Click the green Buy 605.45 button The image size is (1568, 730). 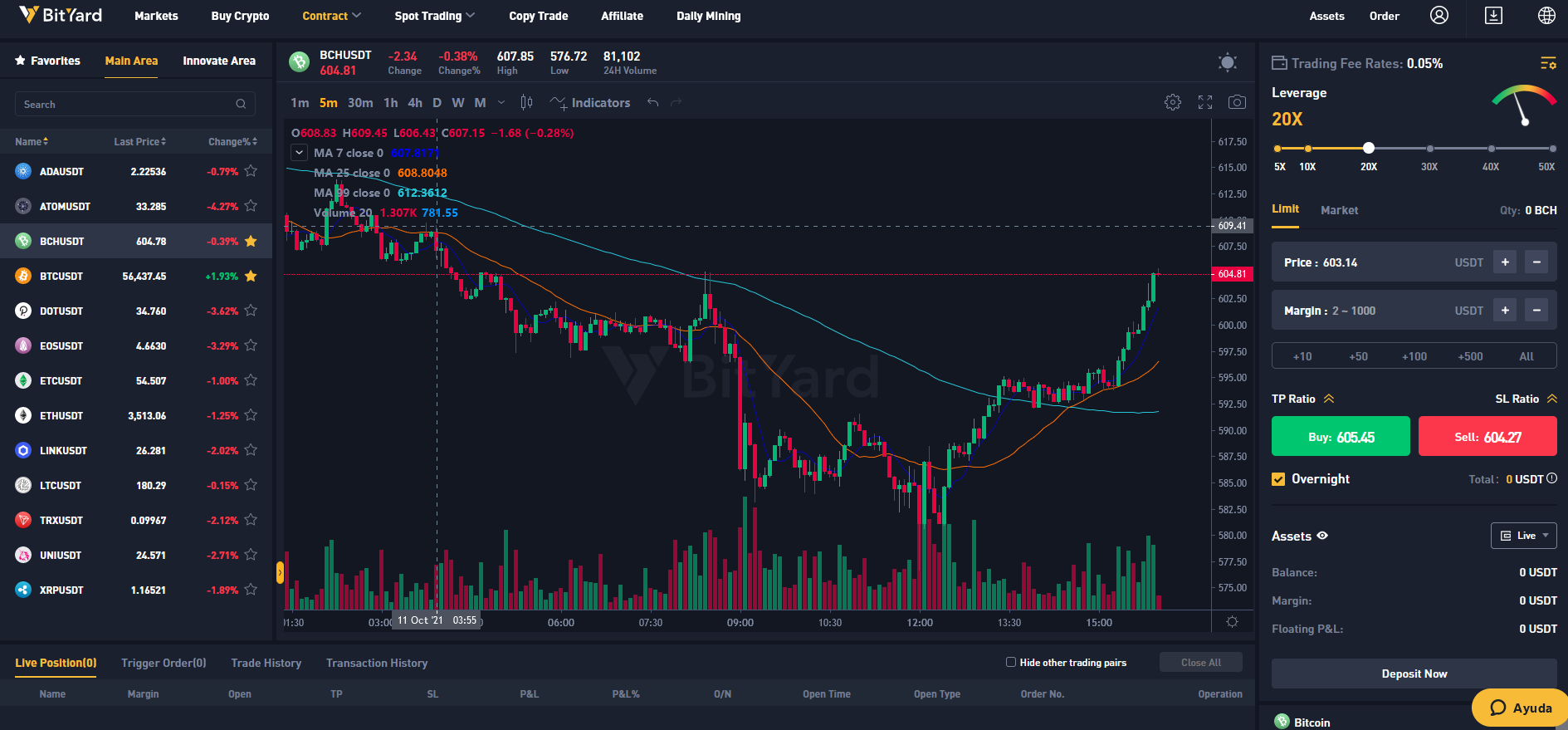point(1341,436)
